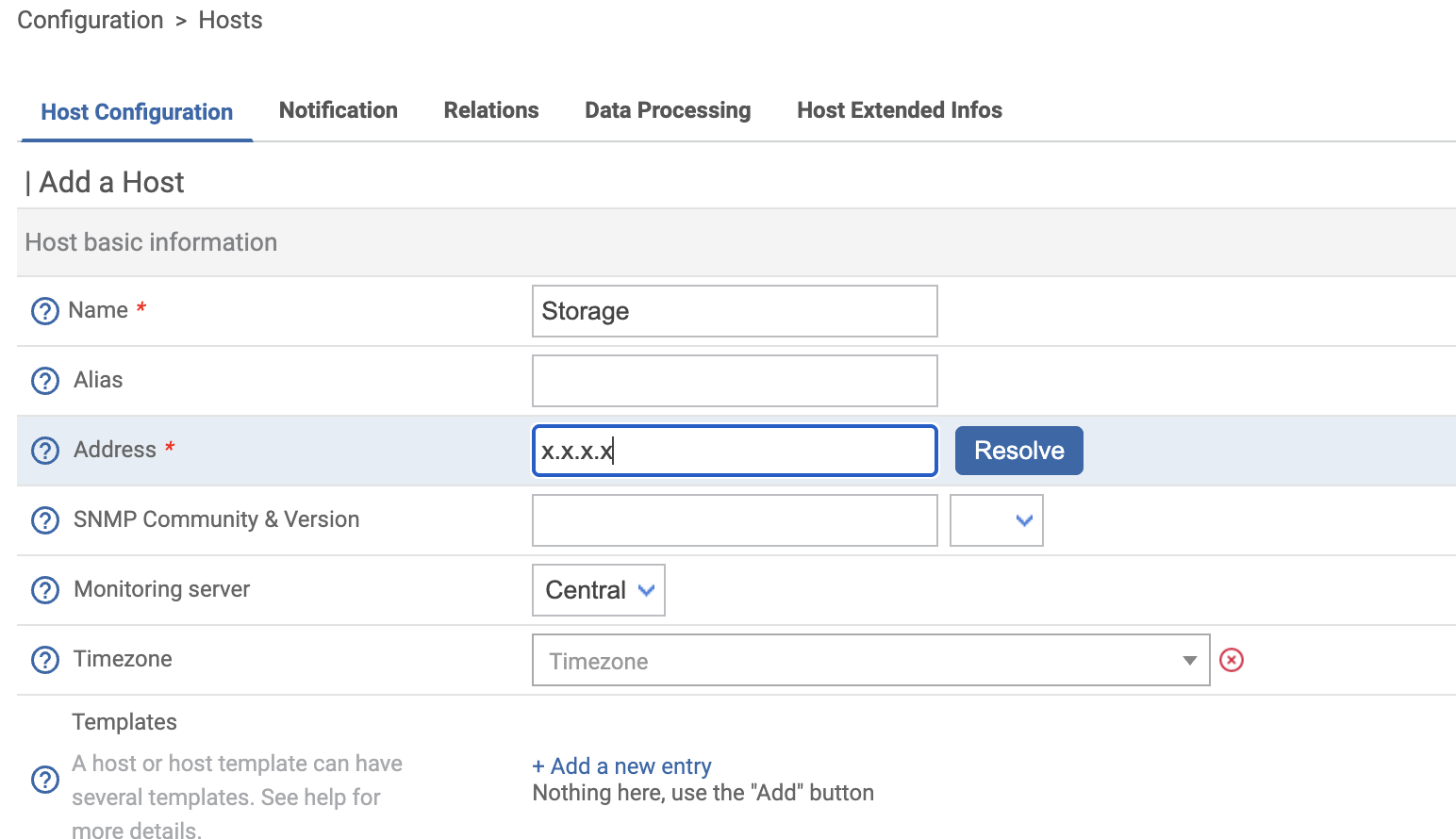Viewport: 1456px width, 839px height.
Task: Click the Add a new entry link
Action: 621,766
